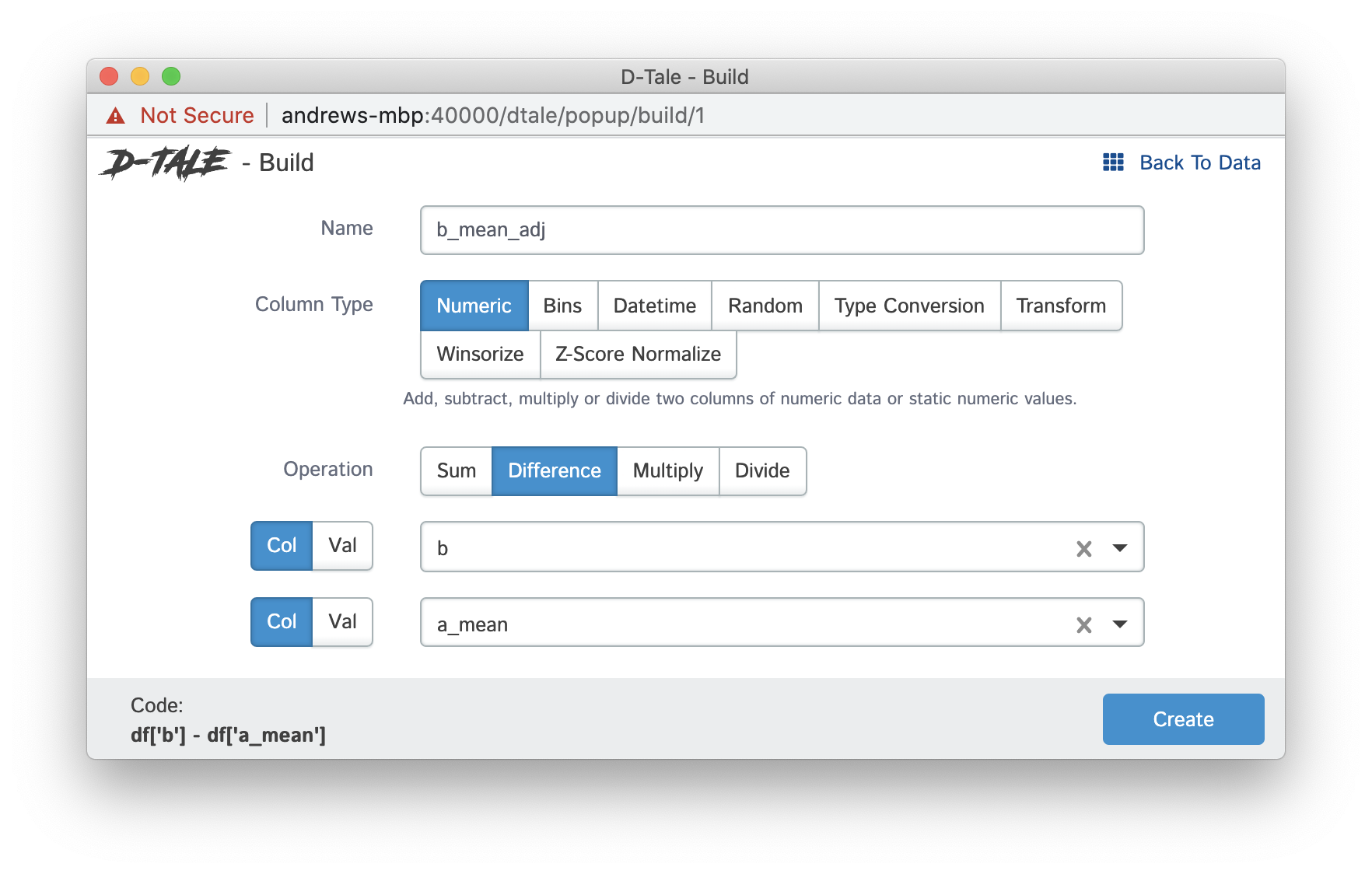Select the Transform column type
Image resolution: width=1372 pixels, height=874 pixels.
pyautogui.click(x=1061, y=306)
